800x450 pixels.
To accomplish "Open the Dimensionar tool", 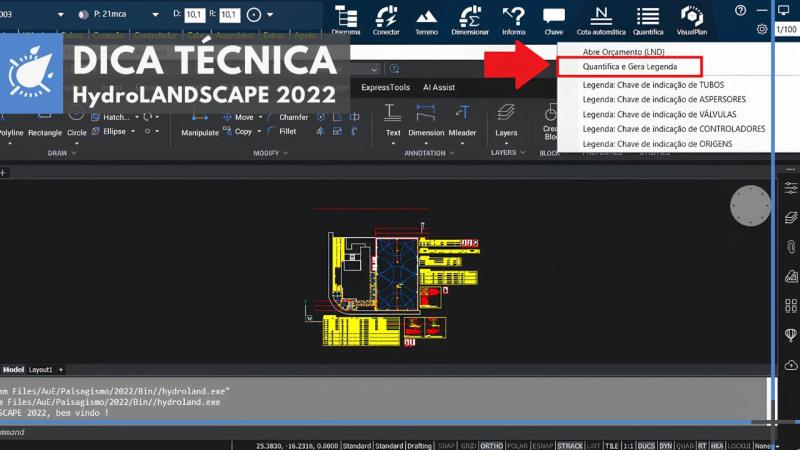I will point(470,20).
